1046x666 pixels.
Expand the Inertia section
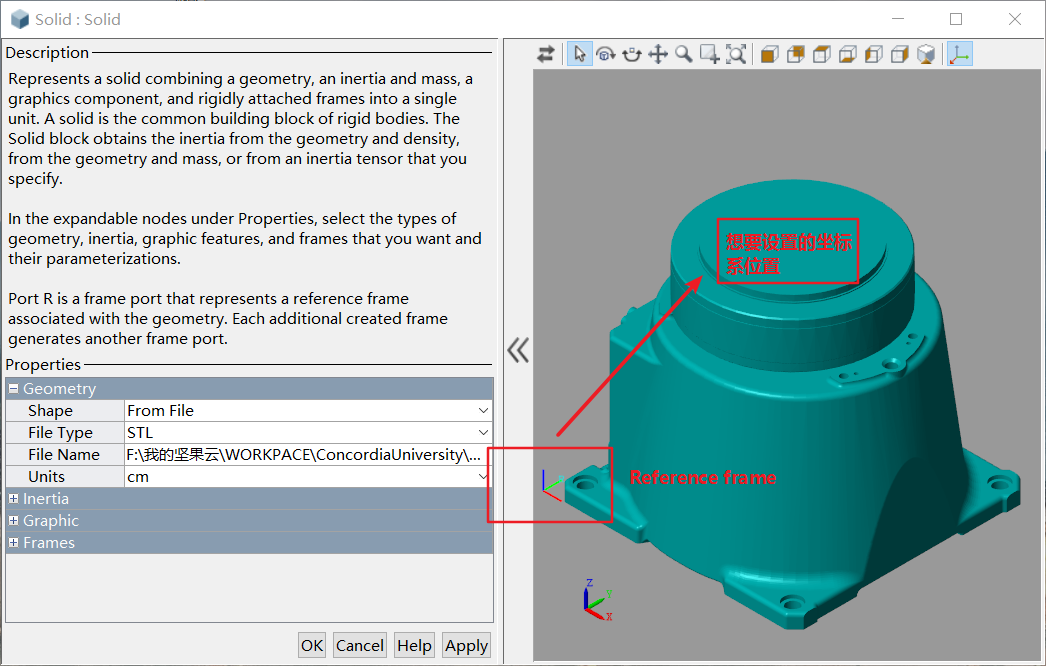[12, 498]
